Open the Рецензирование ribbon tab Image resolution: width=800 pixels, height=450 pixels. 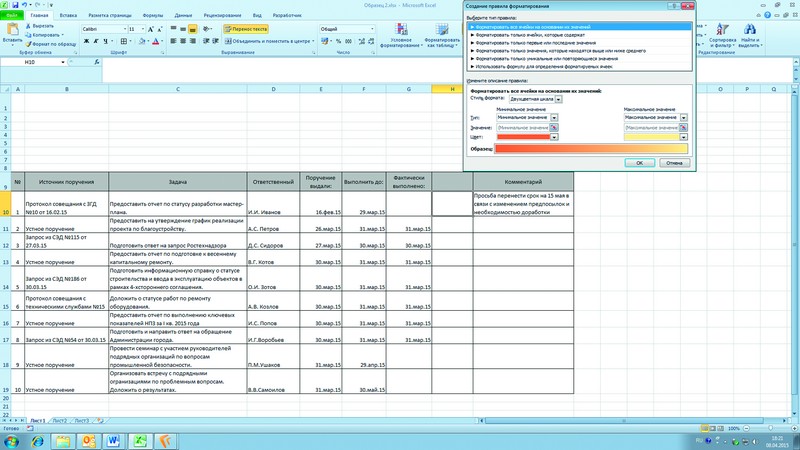pyautogui.click(x=222, y=15)
